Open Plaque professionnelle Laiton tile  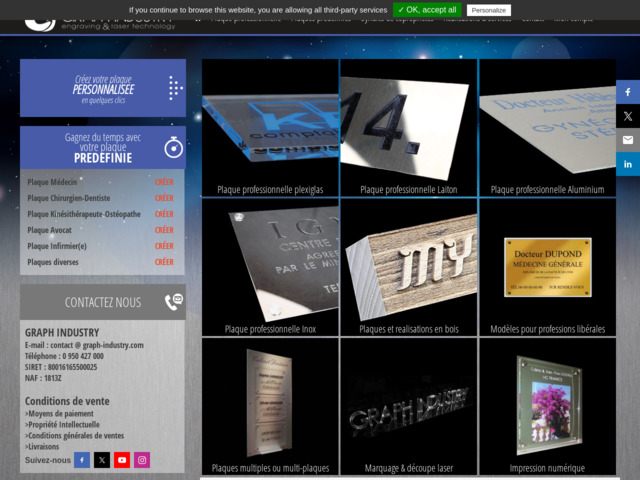[409, 128]
